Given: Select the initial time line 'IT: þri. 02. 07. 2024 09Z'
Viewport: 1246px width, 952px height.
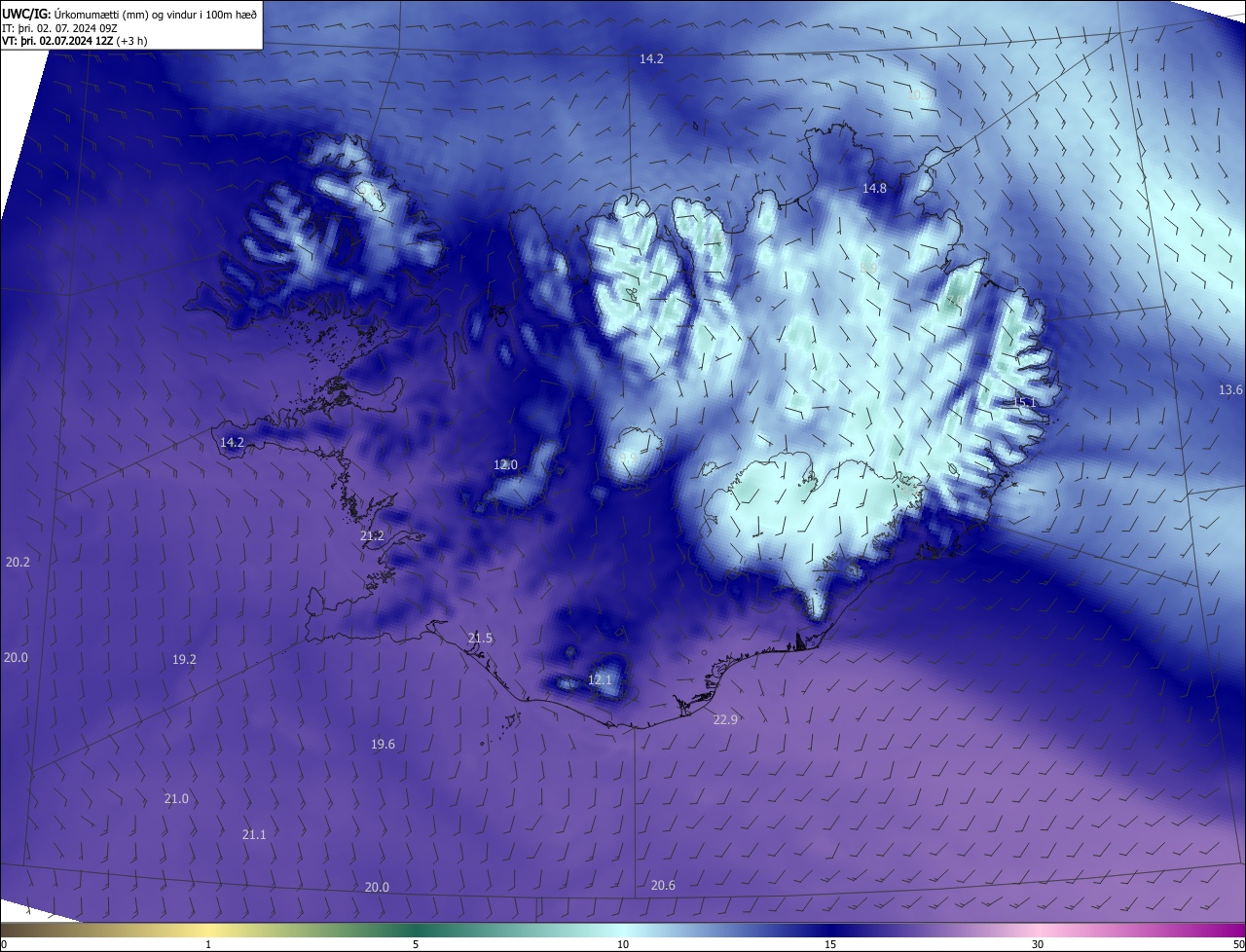Looking at the screenshot, I should pyautogui.click(x=58, y=28).
